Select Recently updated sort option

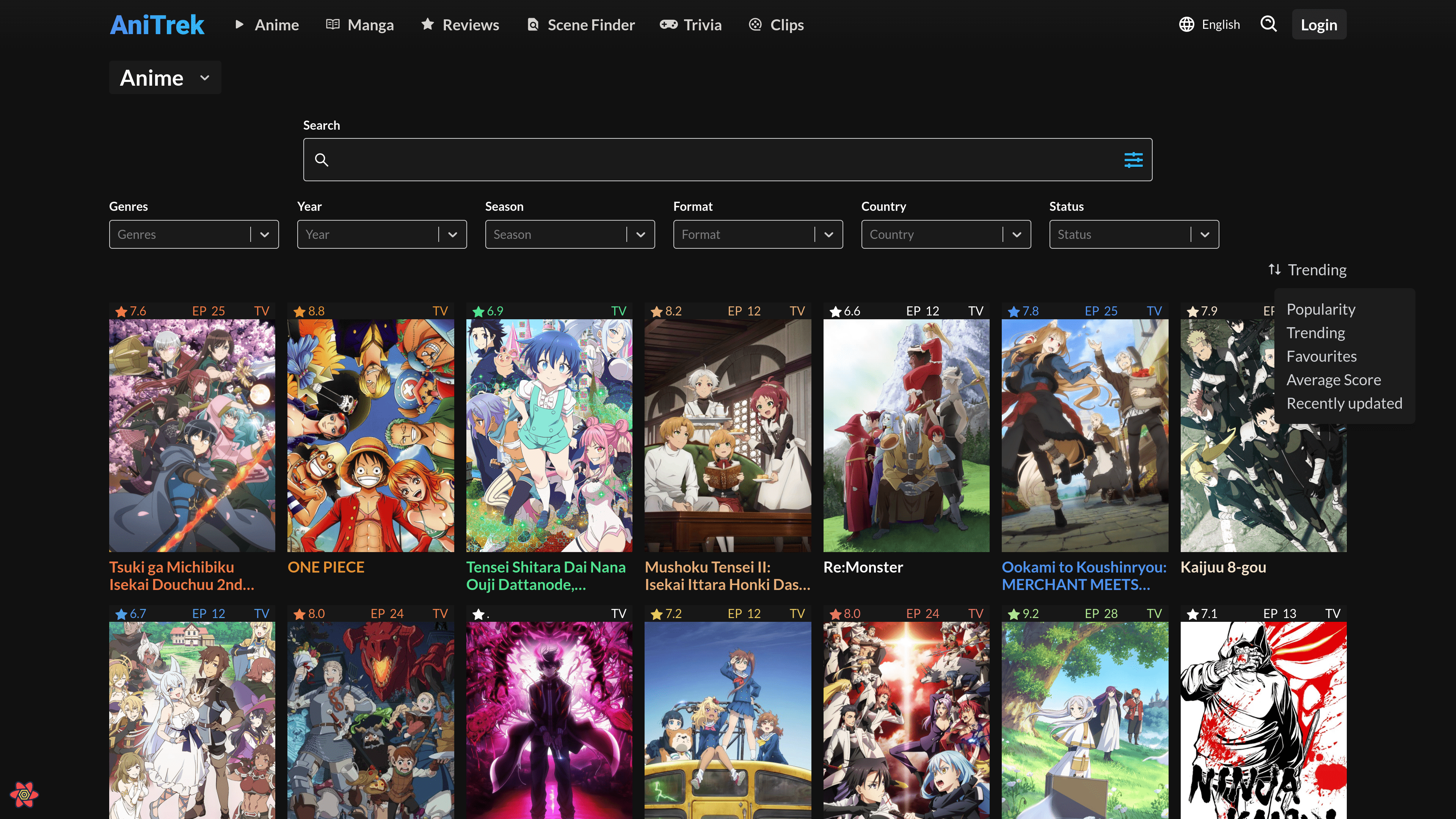pos(1345,403)
